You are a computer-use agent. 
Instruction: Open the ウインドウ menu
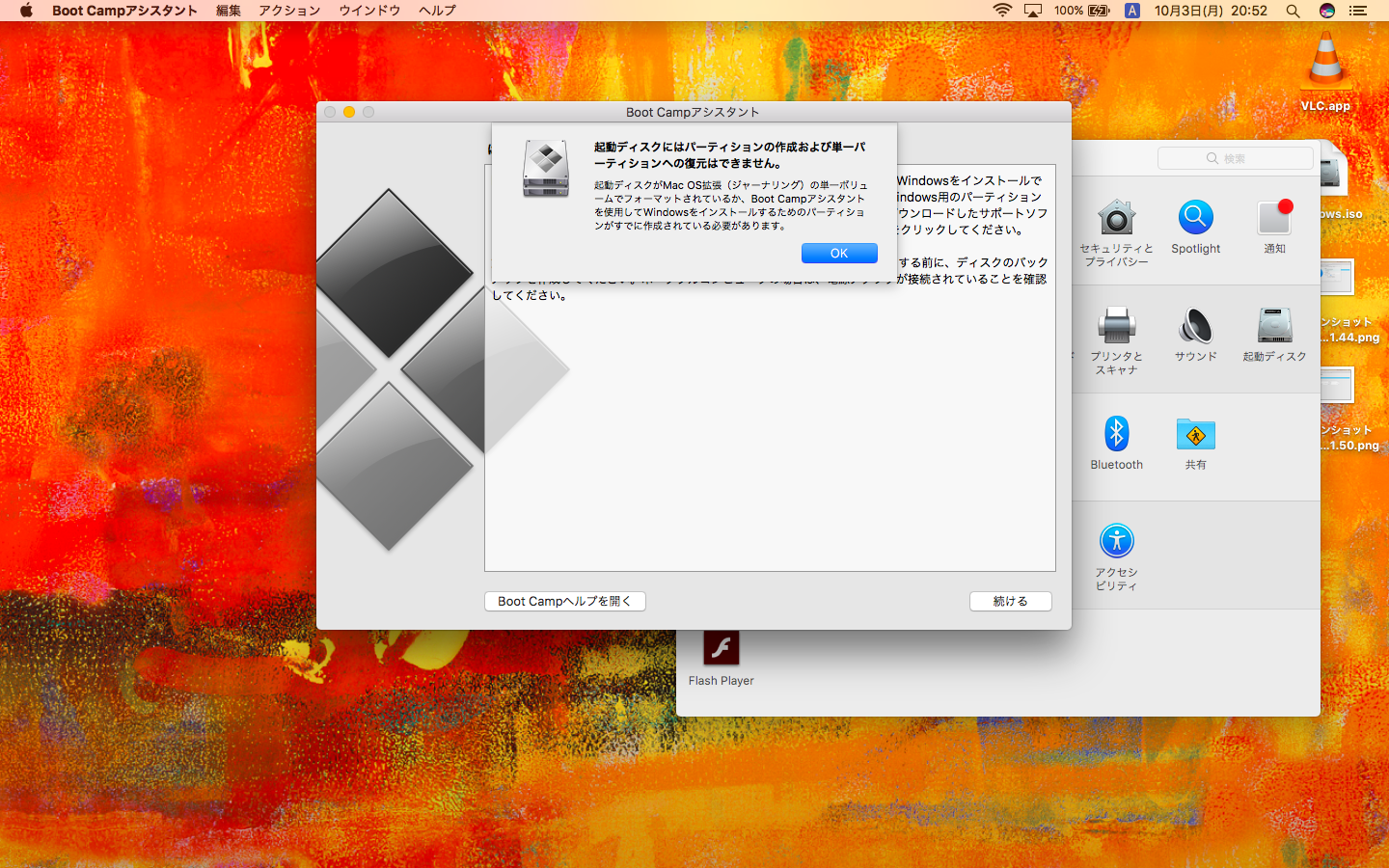pyautogui.click(x=369, y=11)
